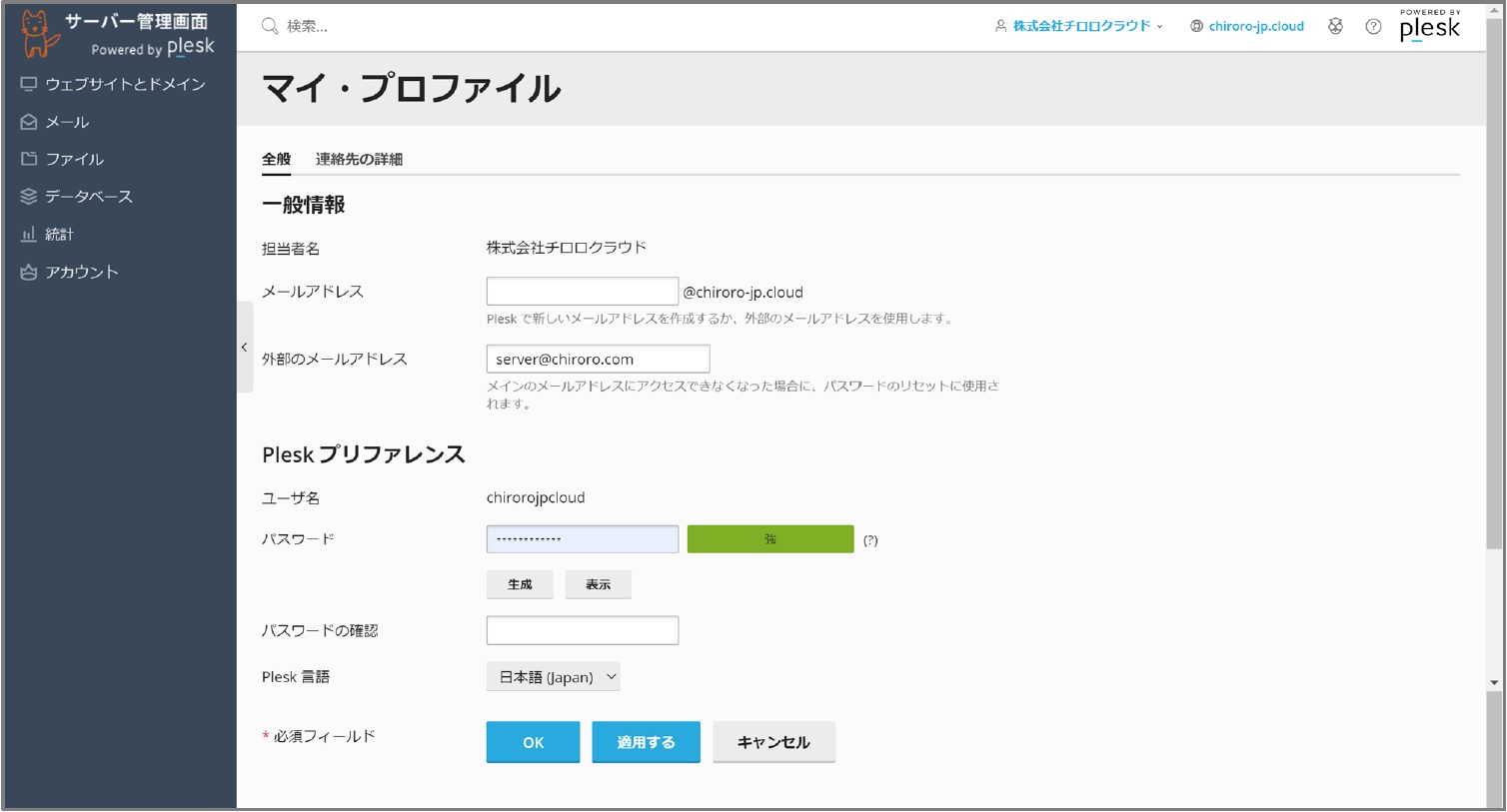Image resolution: width=1507 pixels, height=812 pixels.
Task: Open the help question mark icon
Action: [1373, 26]
